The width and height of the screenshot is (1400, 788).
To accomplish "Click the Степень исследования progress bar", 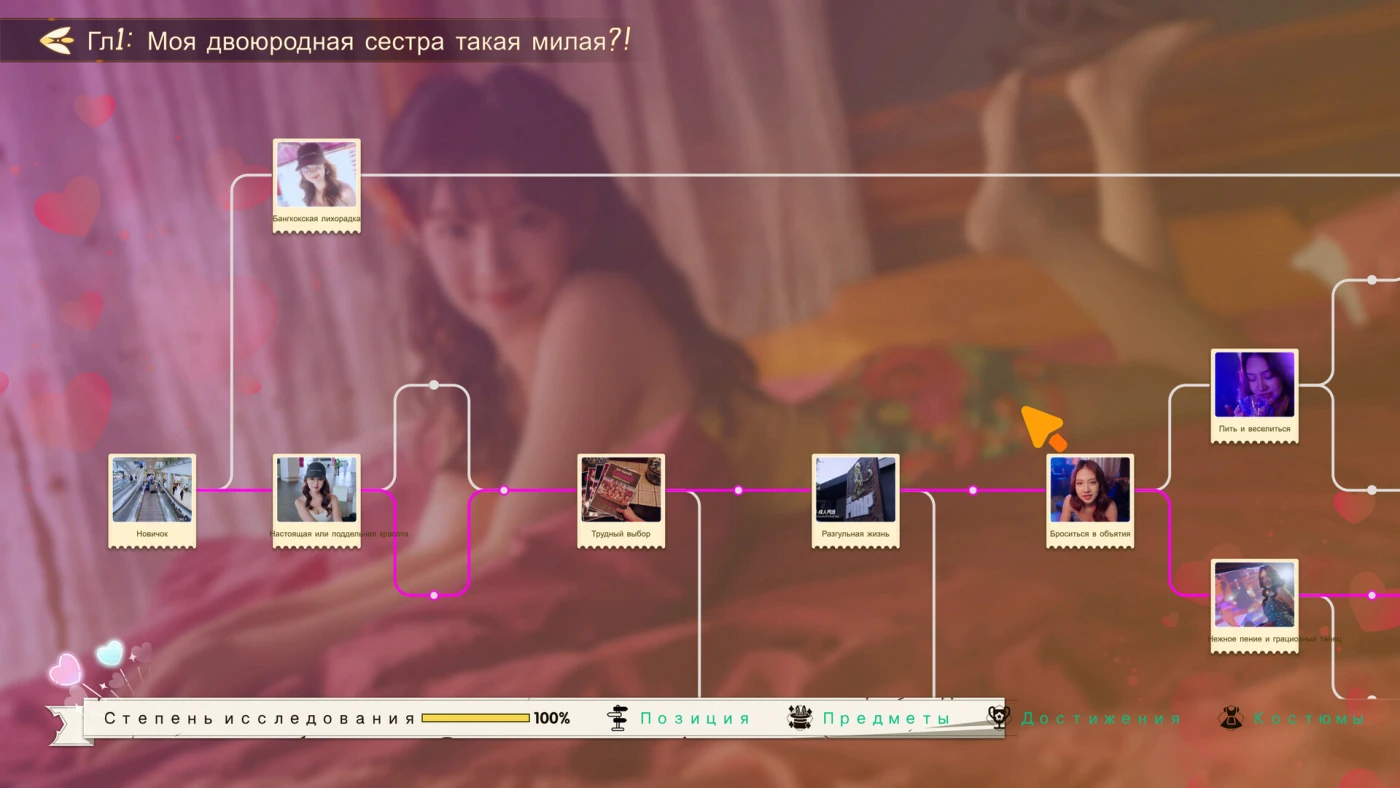I will (475, 718).
